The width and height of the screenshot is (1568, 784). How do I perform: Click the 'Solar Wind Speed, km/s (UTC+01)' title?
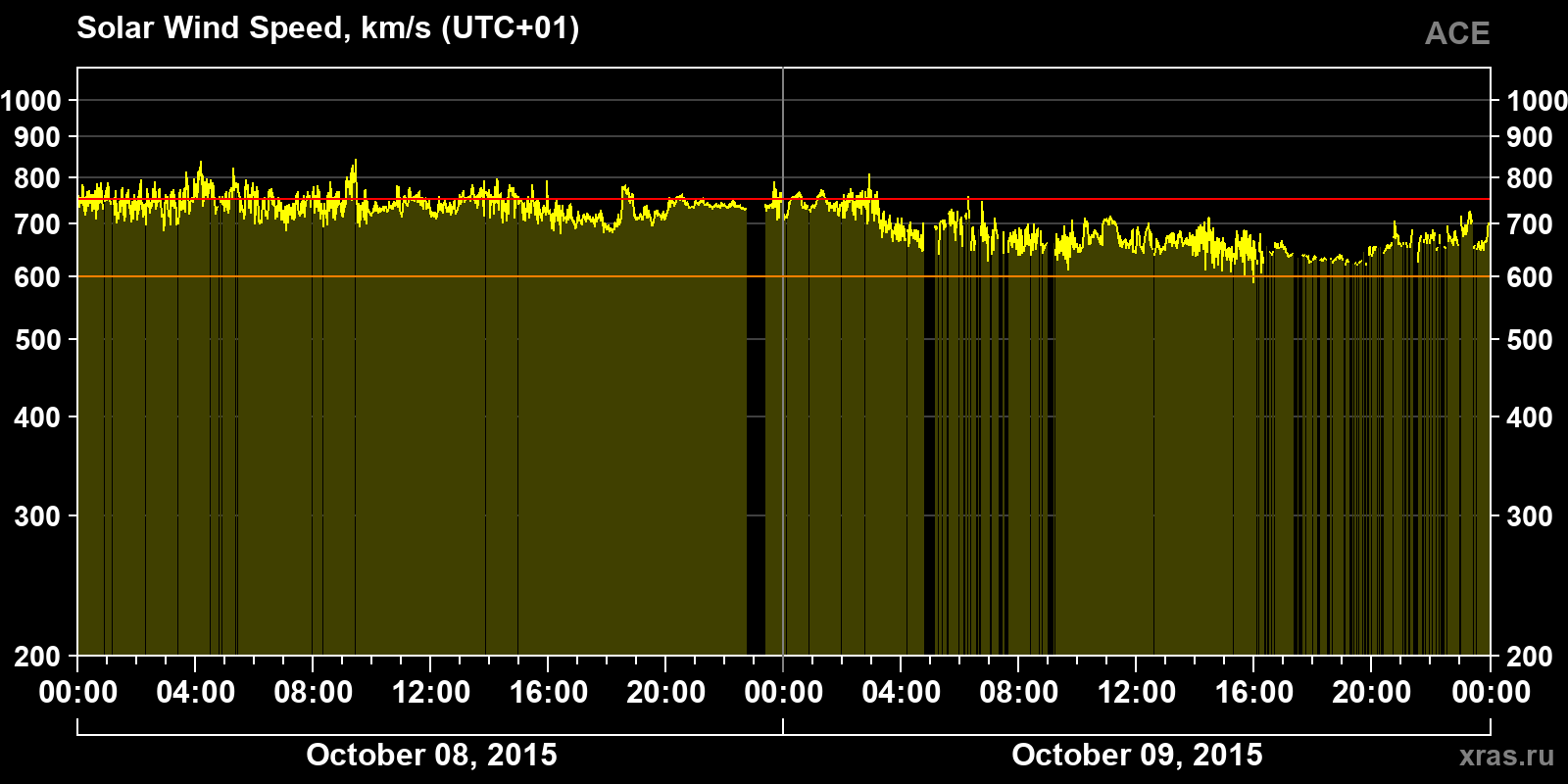(x=328, y=28)
